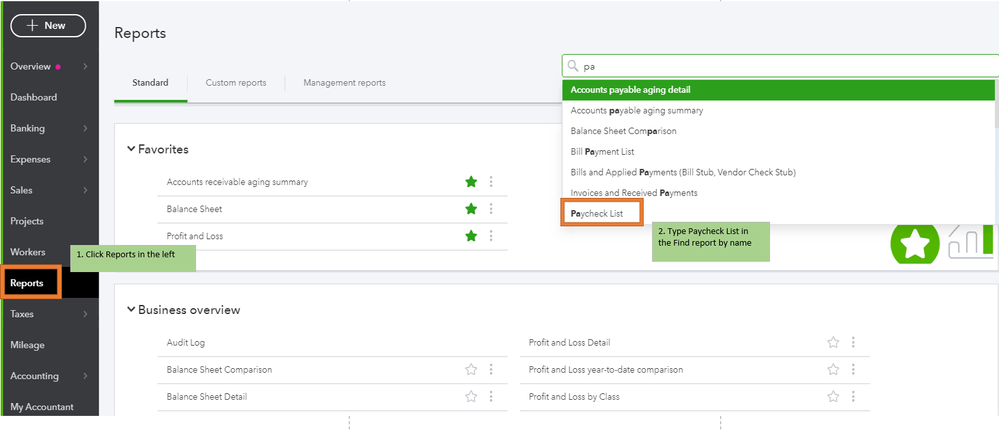Unfavorite the Balance Sheet report star

471,209
